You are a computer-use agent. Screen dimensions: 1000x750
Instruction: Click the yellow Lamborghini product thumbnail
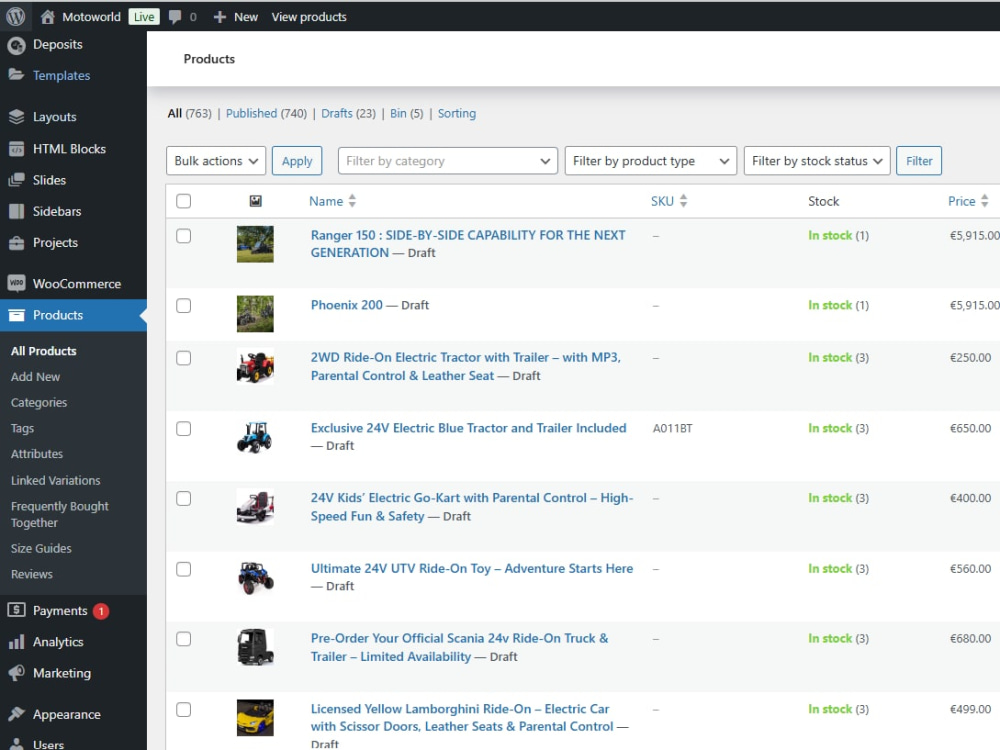[255, 717]
